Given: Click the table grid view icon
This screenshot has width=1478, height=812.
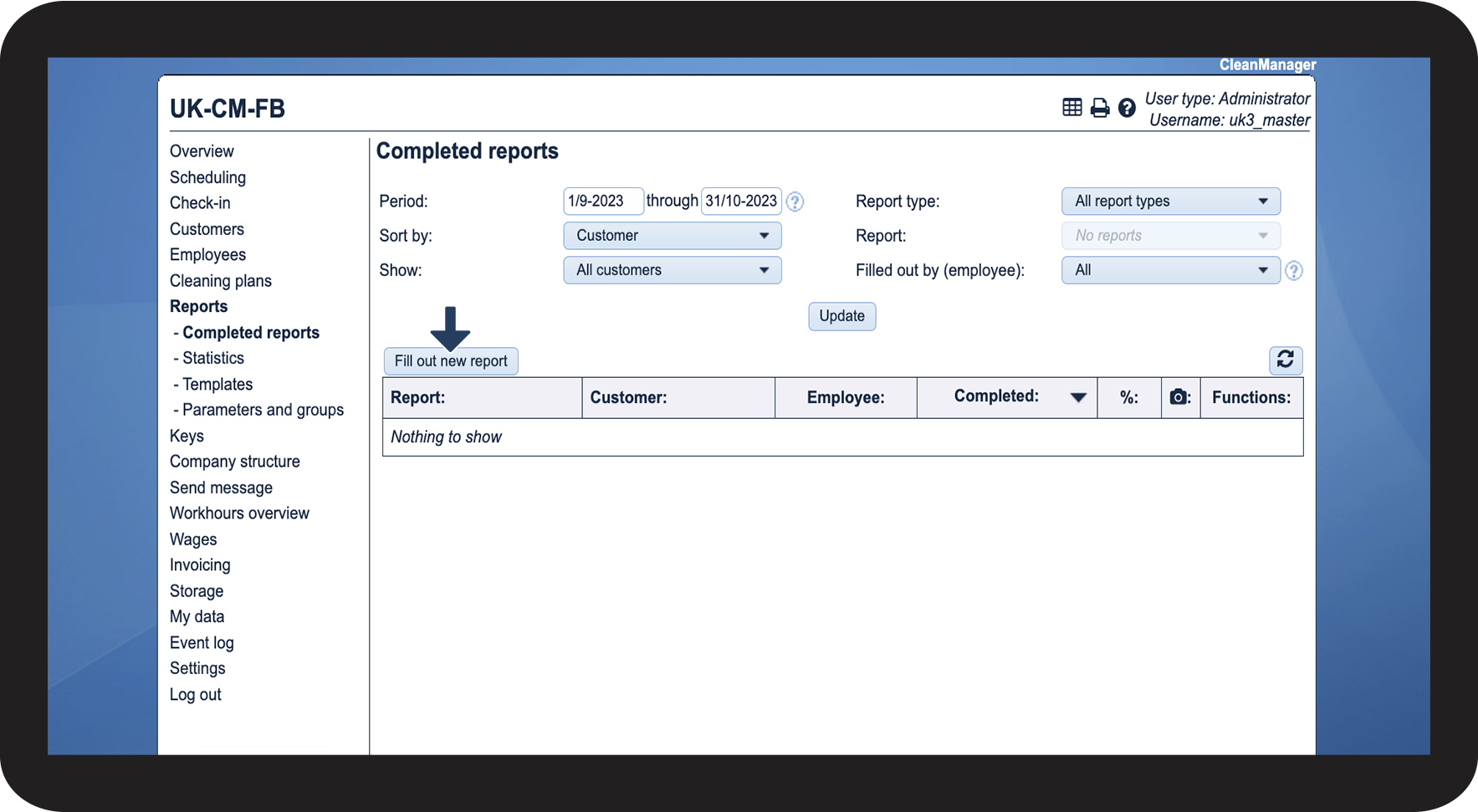Looking at the screenshot, I should click(1071, 107).
